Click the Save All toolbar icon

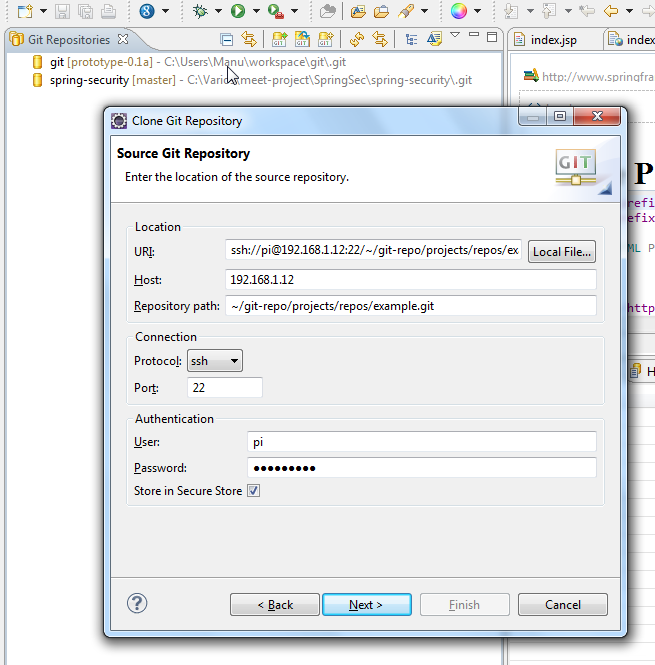pyautogui.click(x=86, y=11)
